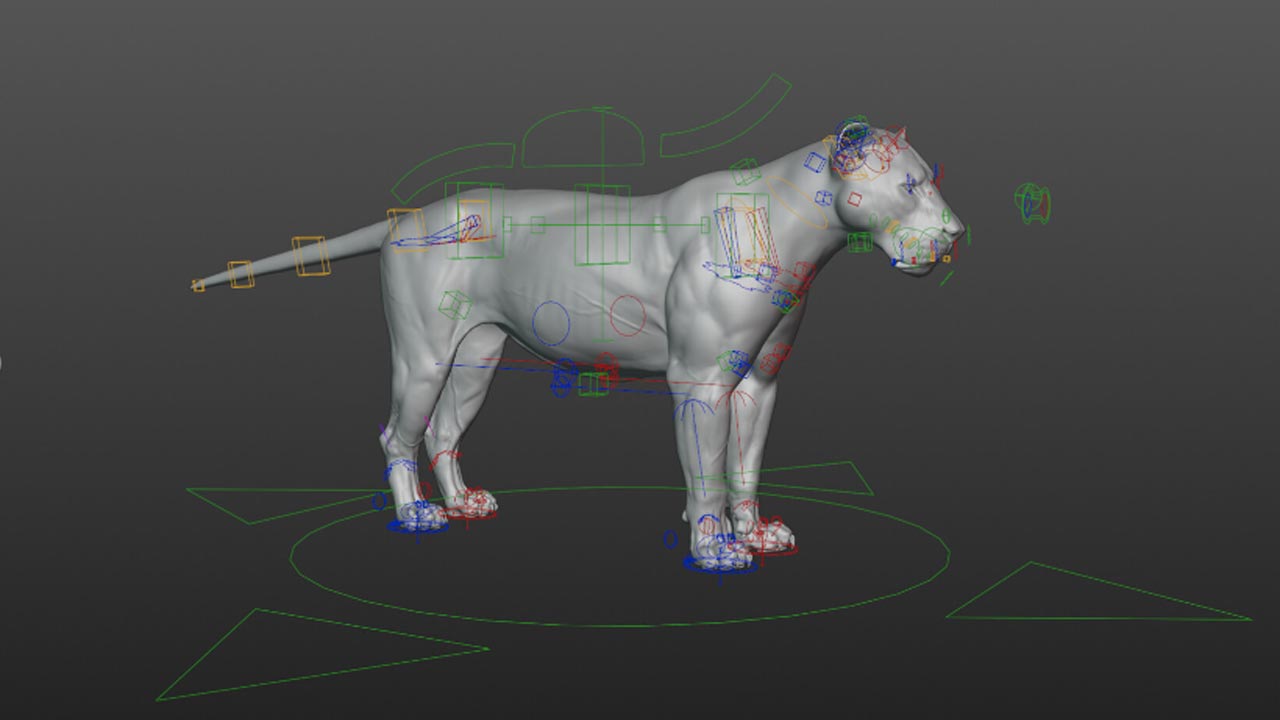Select the green cube on the hind thigh
This screenshot has width=1280, height=720.
[455, 304]
